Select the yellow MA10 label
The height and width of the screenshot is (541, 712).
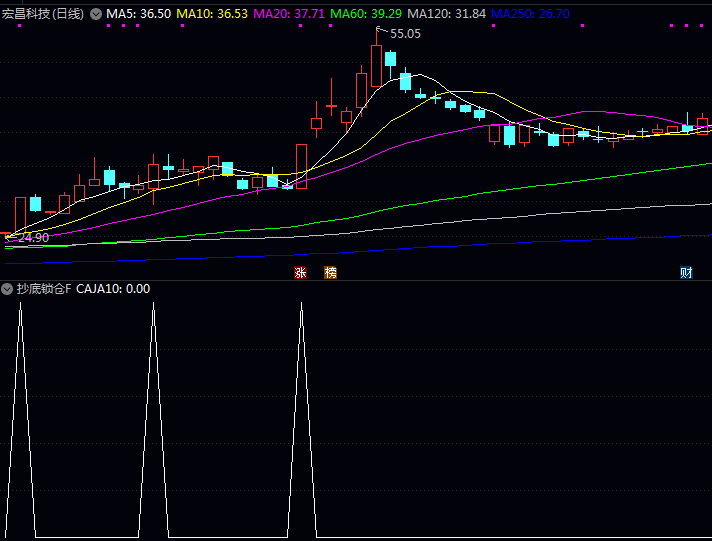tap(212, 14)
